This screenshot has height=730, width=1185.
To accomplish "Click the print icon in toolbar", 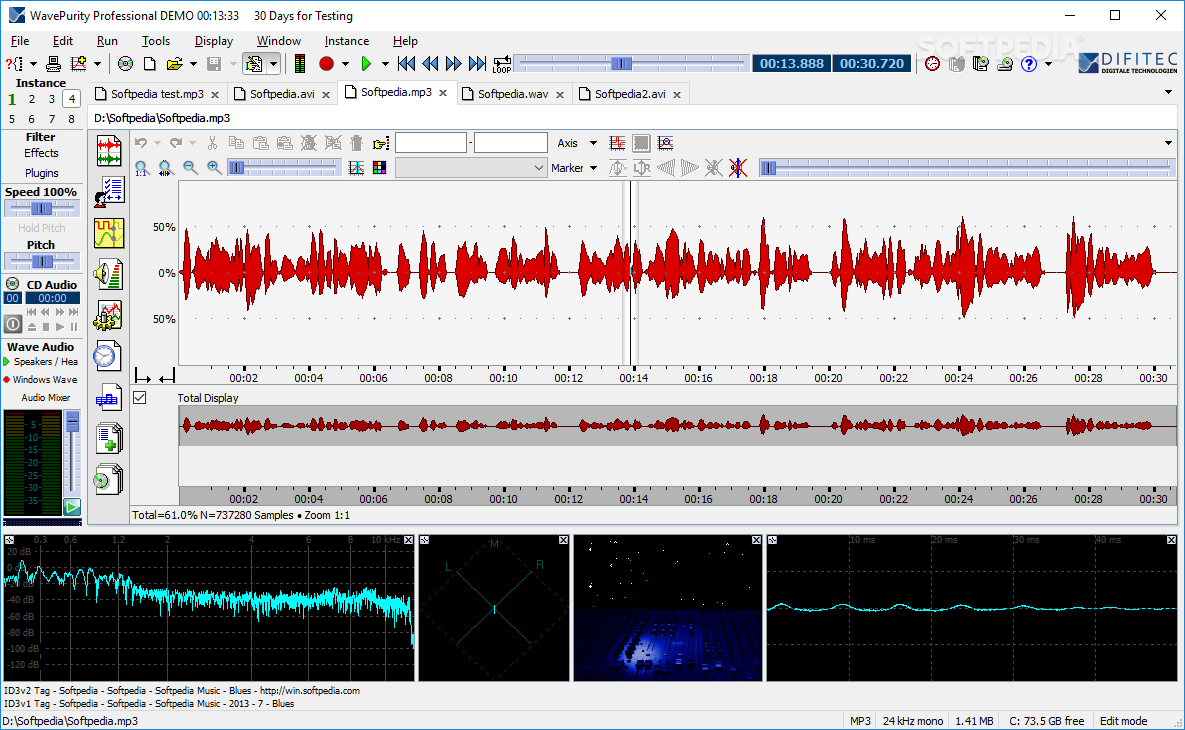I will pyautogui.click(x=54, y=64).
